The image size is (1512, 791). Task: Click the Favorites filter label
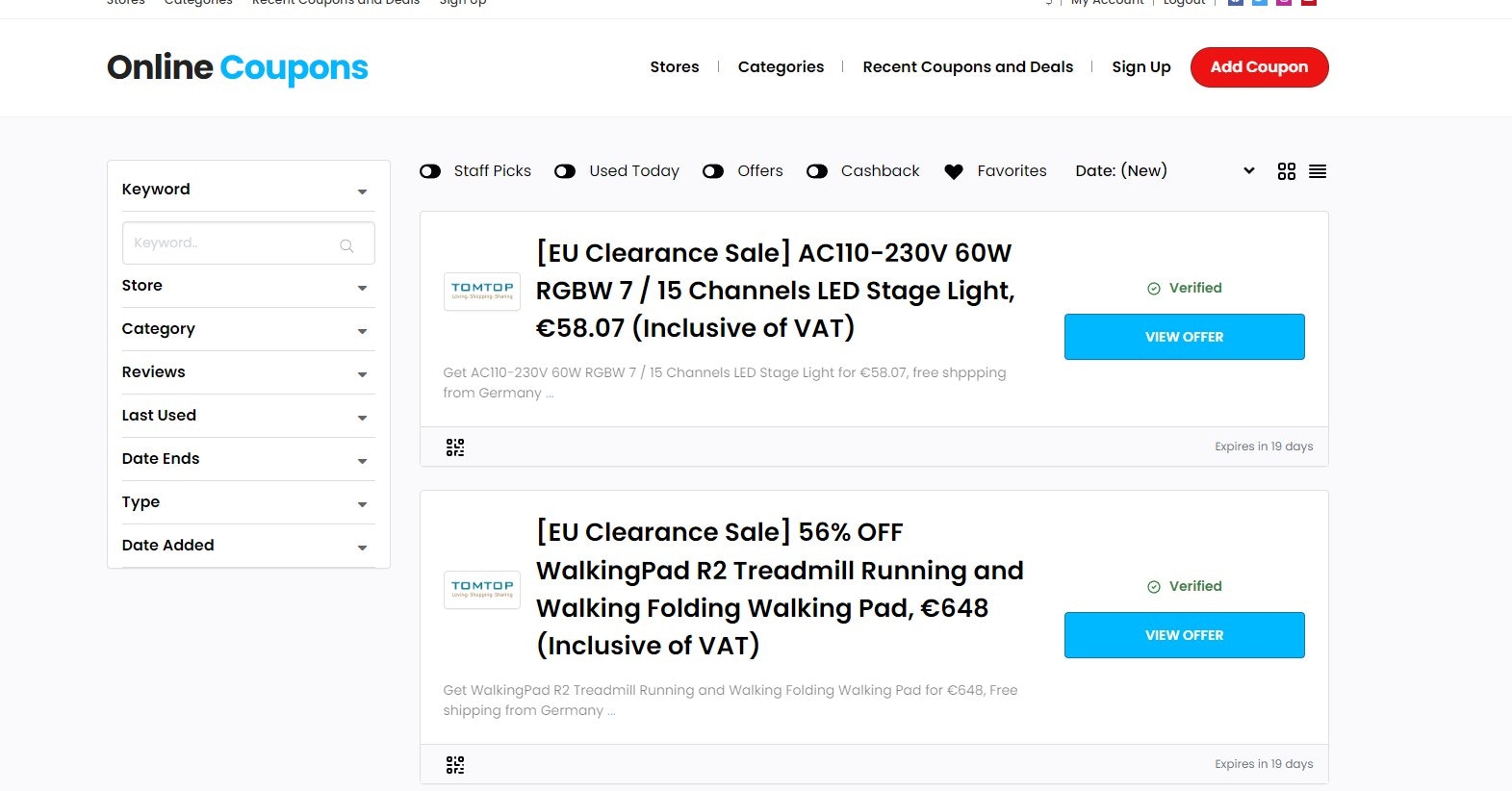(x=1012, y=170)
